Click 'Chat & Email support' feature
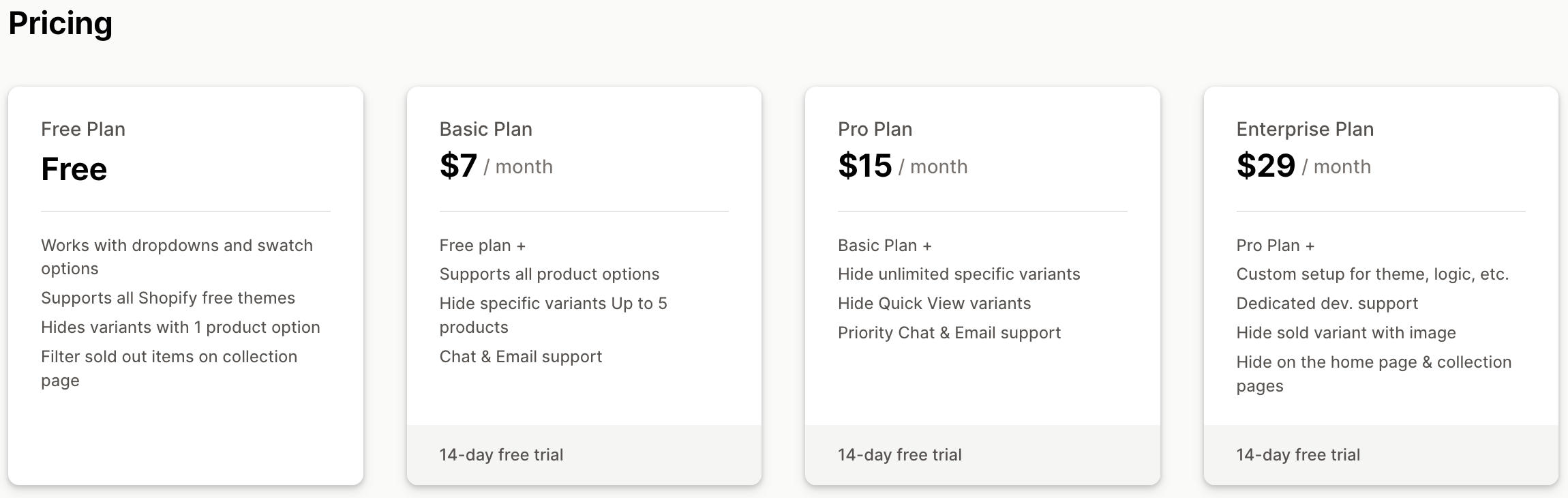This screenshot has width=1568, height=498. pyautogui.click(x=521, y=357)
